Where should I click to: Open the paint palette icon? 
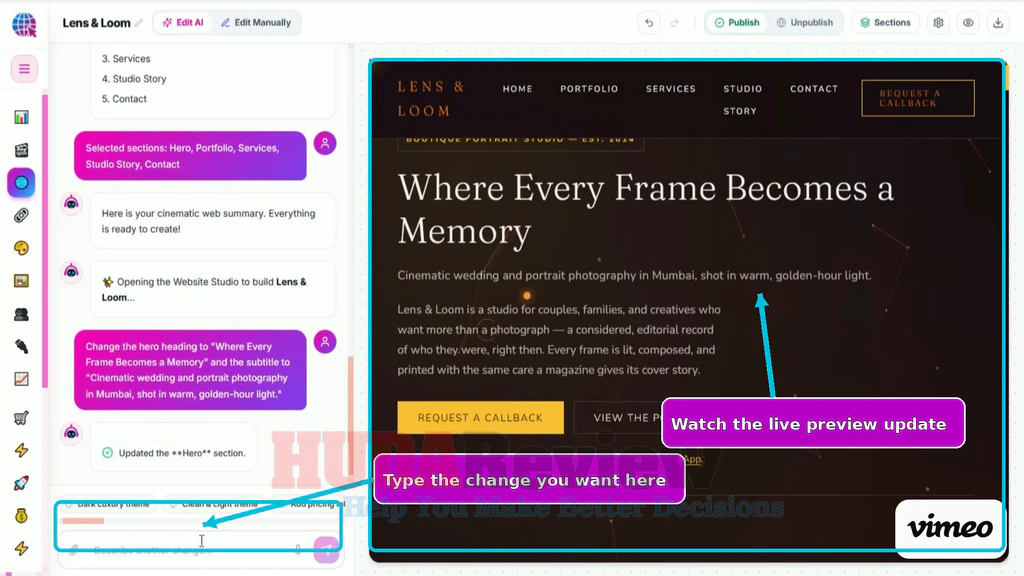22,248
